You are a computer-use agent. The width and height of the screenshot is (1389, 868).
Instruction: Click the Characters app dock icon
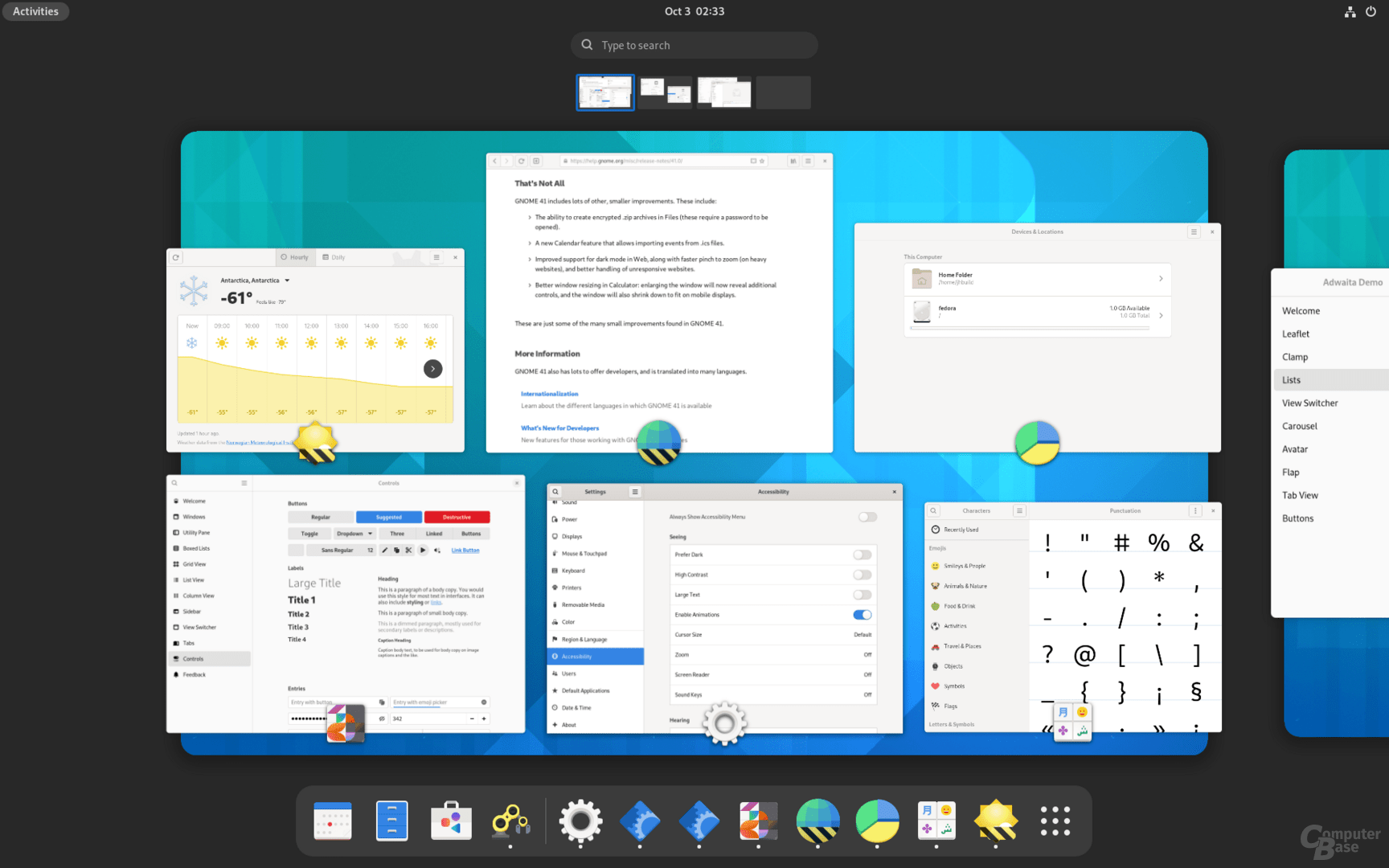pyautogui.click(x=936, y=821)
